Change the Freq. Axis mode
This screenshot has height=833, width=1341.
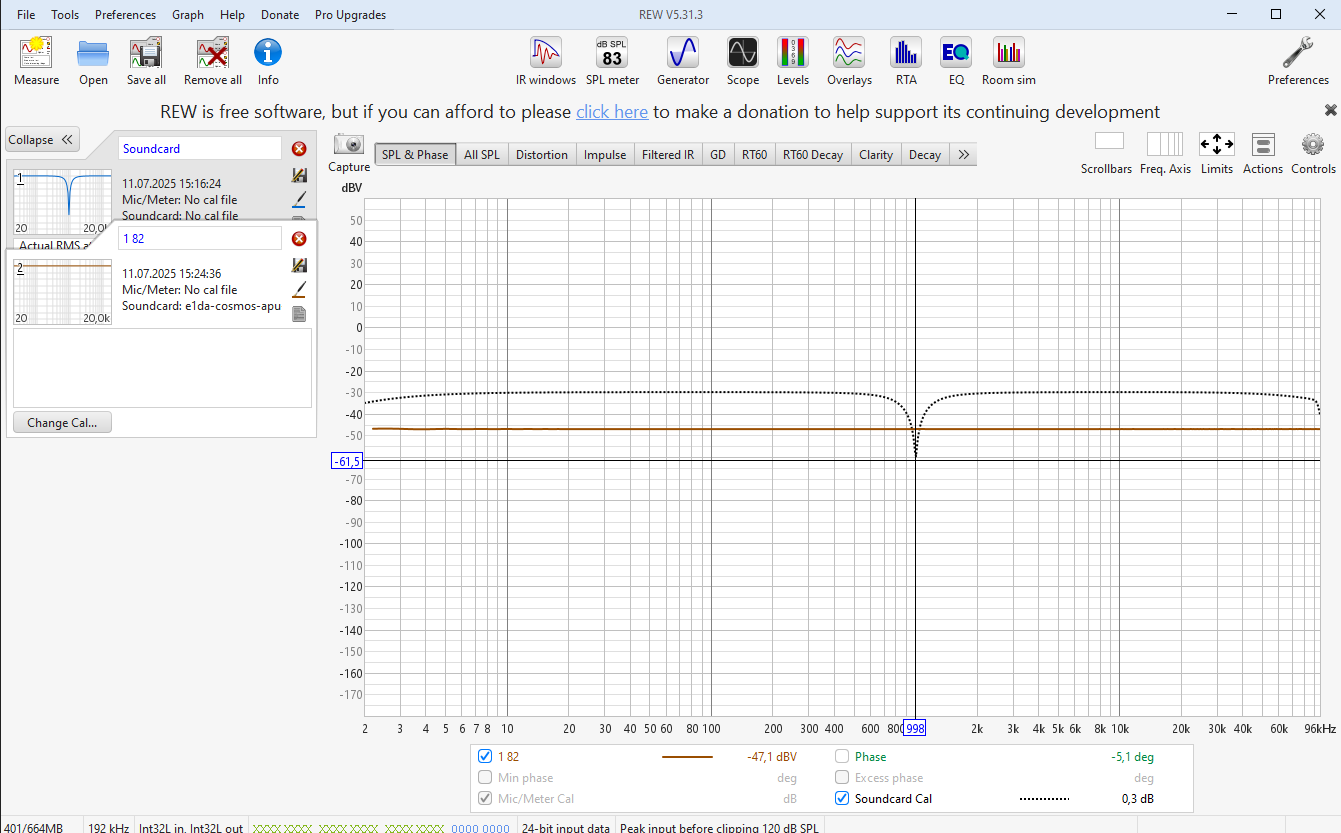pos(1165,153)
